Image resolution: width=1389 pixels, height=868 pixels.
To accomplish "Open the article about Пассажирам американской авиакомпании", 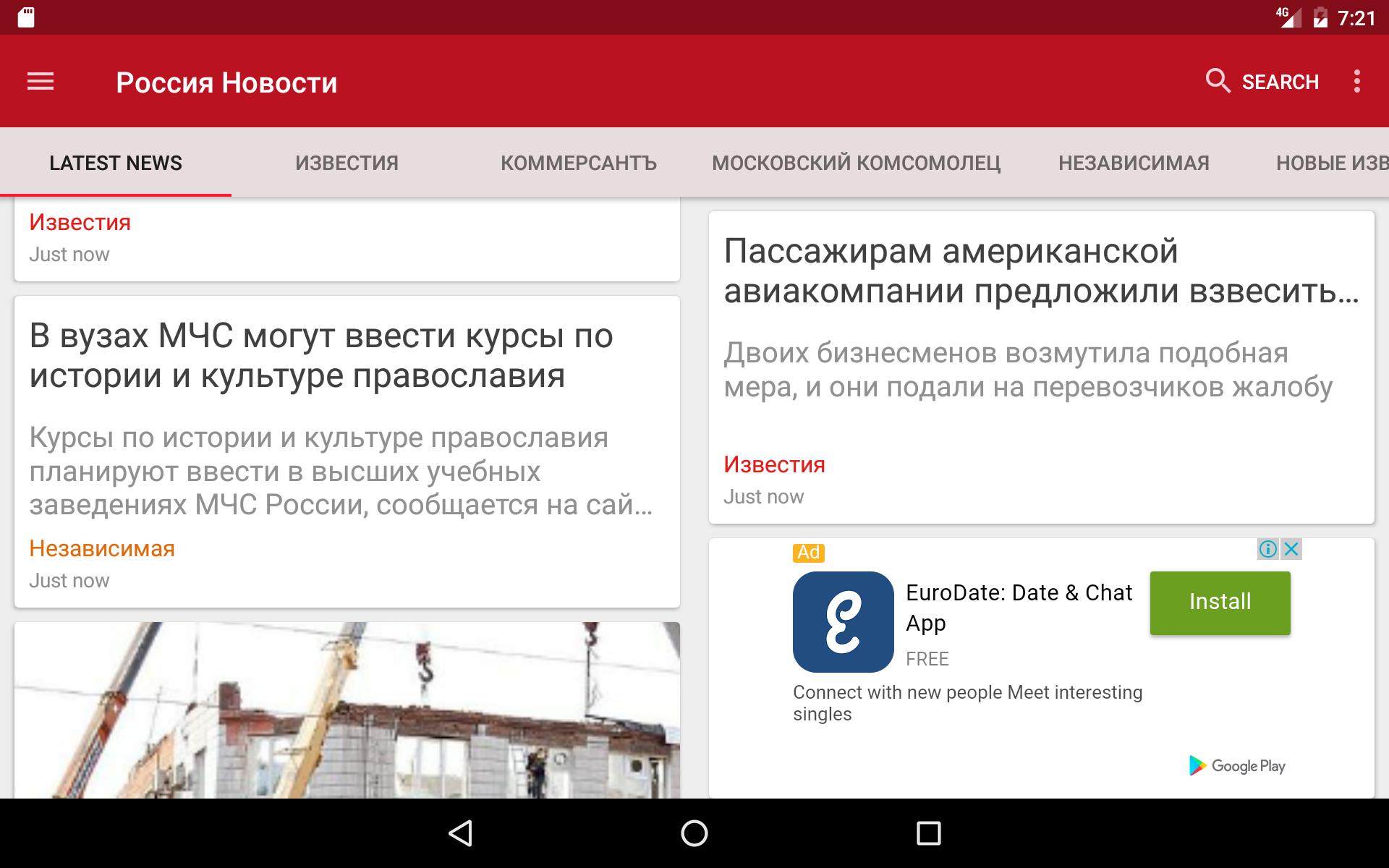I will (1042, 367).
